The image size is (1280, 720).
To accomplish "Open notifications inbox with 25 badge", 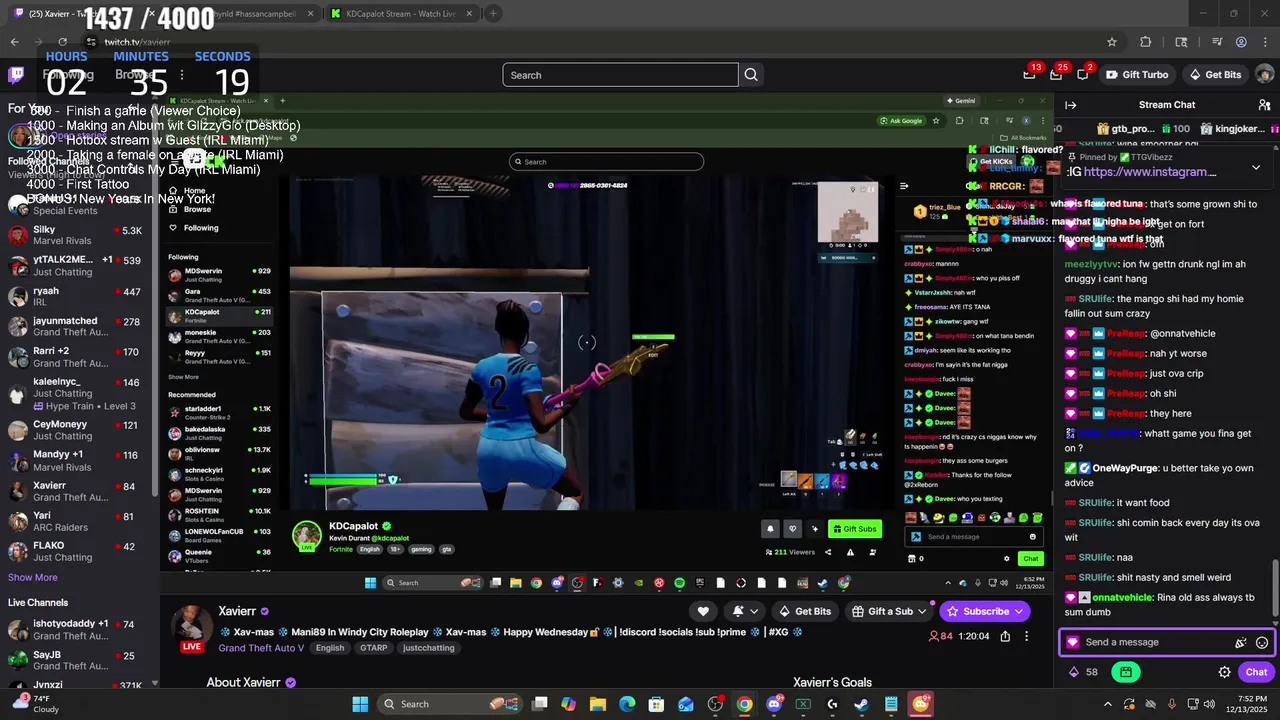I will (x=1056, y=75).
